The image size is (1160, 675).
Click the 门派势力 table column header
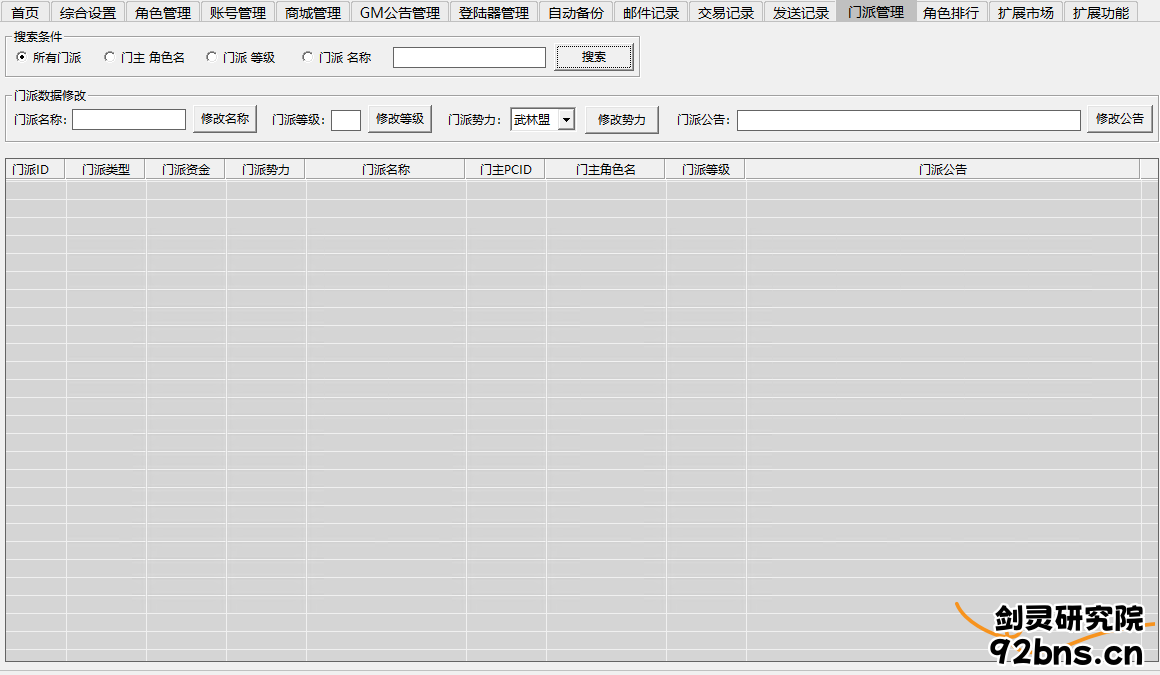pos(265,169)
